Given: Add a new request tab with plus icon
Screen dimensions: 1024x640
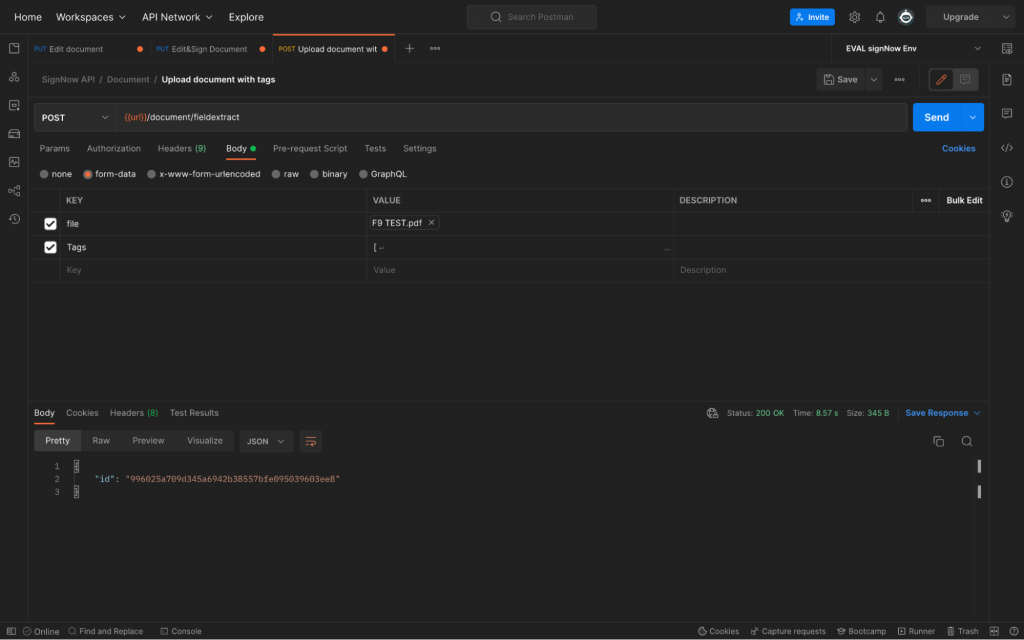Looking at the screenshot, I should click(409, 48).
